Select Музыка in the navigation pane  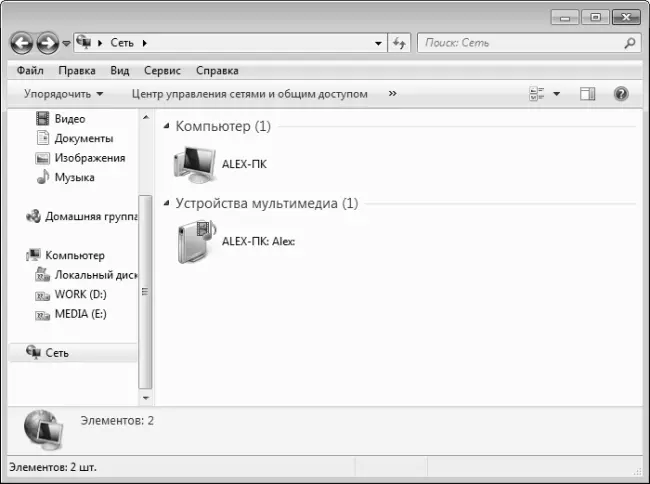[x=74, y=177]
